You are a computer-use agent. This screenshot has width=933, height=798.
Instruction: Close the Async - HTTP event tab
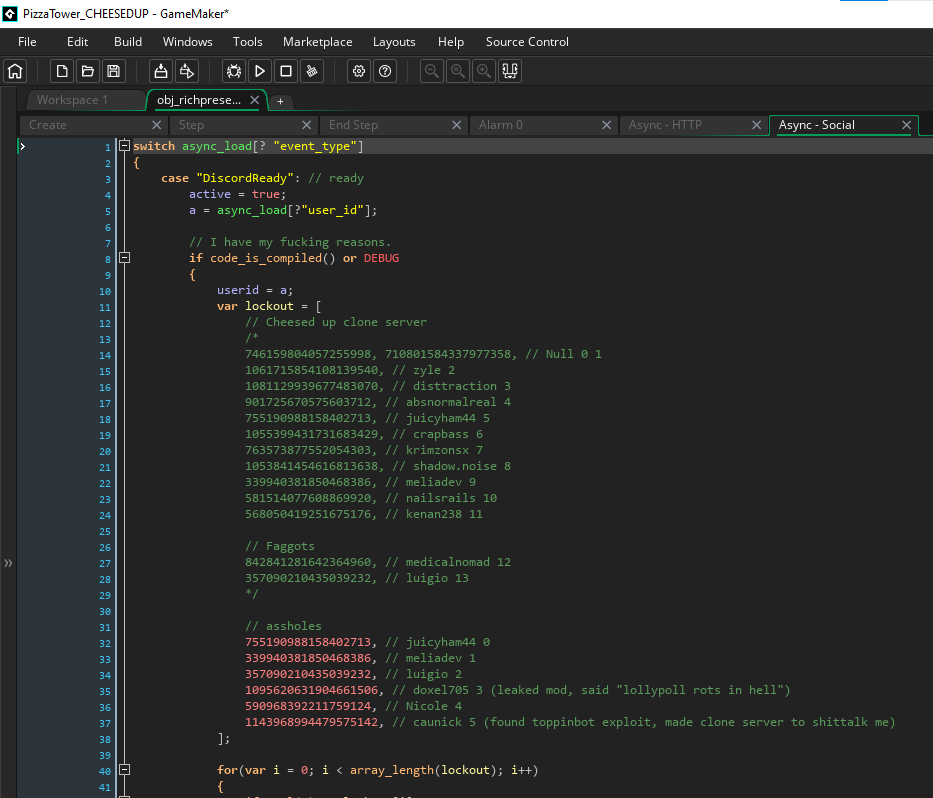point(756,125)
